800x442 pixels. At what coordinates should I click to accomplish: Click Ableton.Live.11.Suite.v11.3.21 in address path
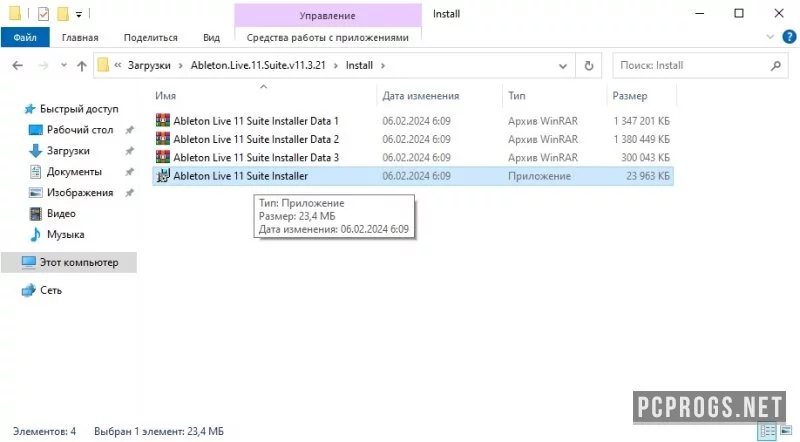(x=258, y=65)
